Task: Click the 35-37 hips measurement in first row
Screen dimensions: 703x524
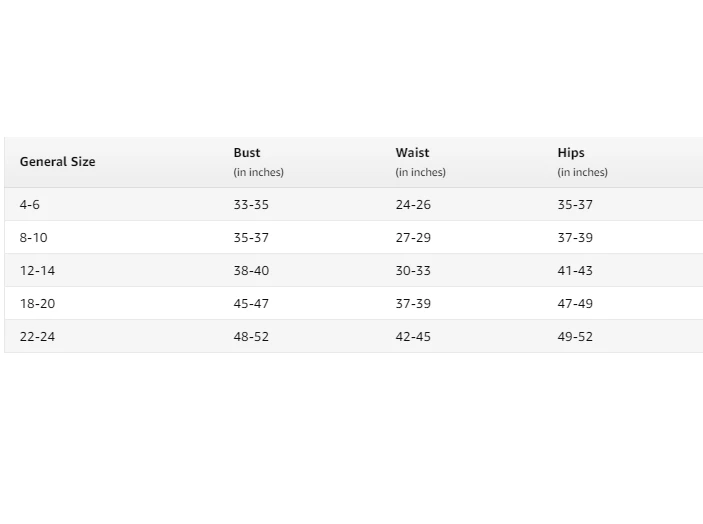Action: 575,204
